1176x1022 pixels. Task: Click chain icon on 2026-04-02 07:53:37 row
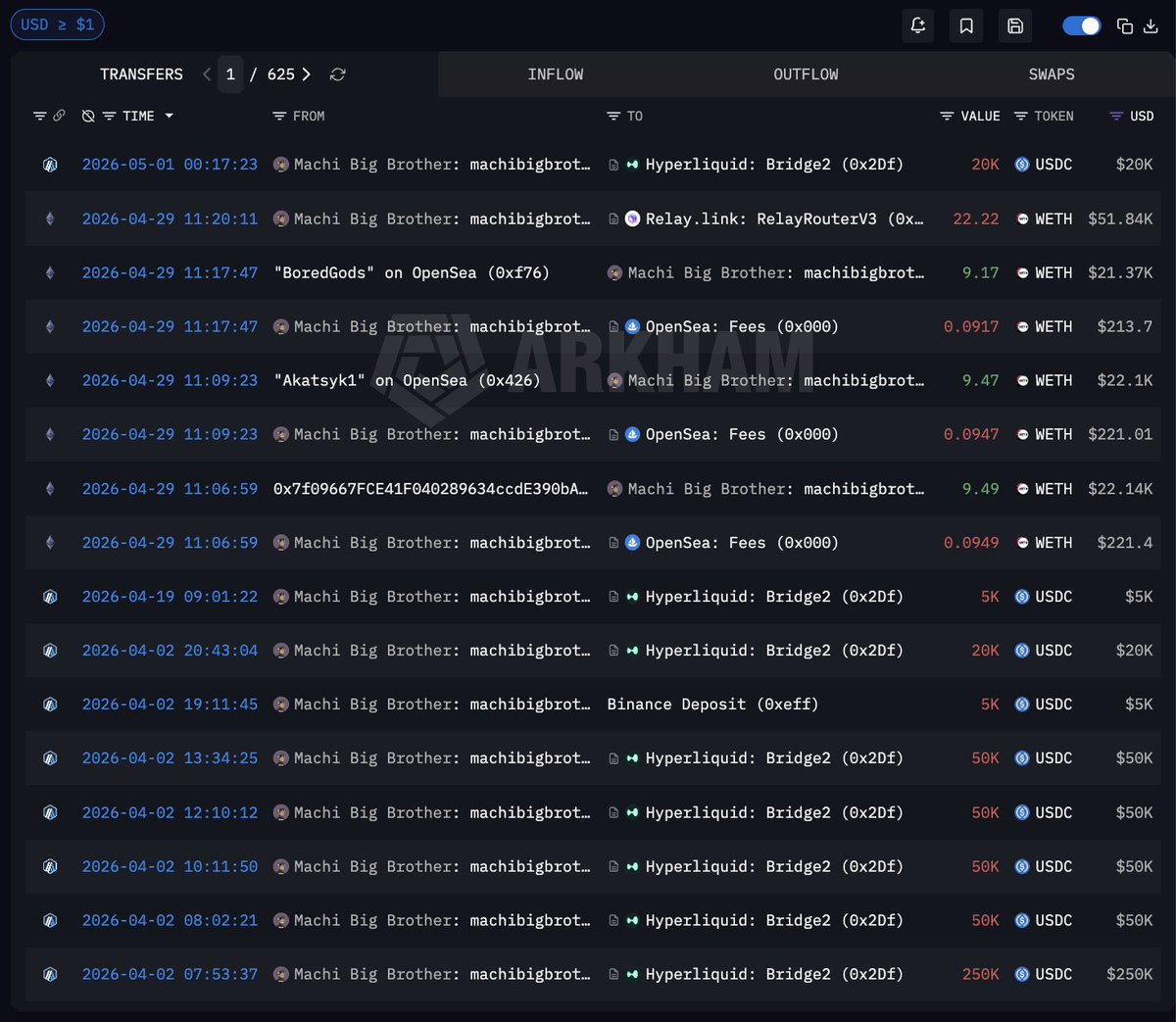pyautogui.click(x=50, y=975)
